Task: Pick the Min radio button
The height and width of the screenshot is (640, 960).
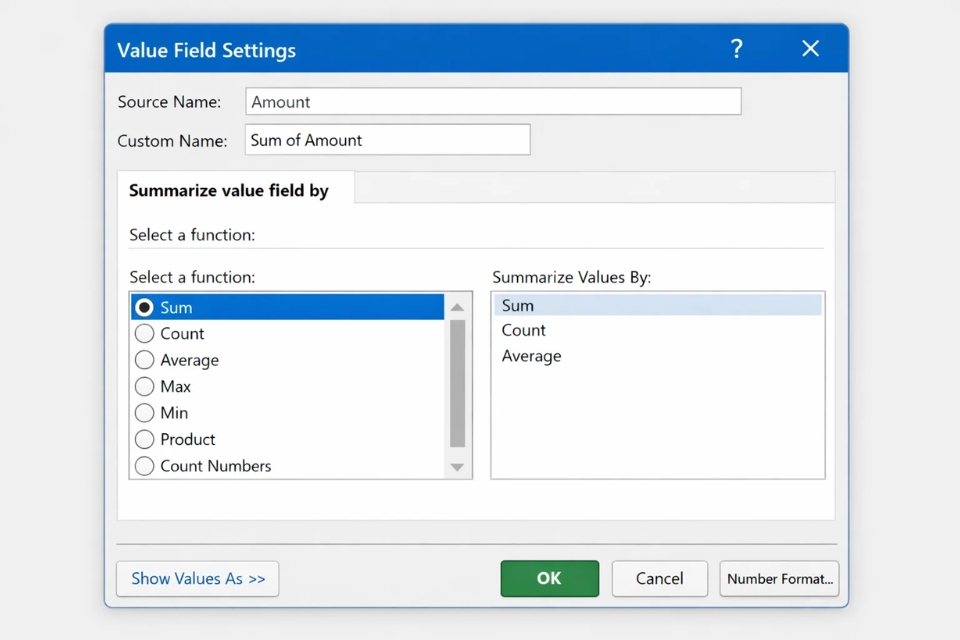Action: [x=145, y=413]
